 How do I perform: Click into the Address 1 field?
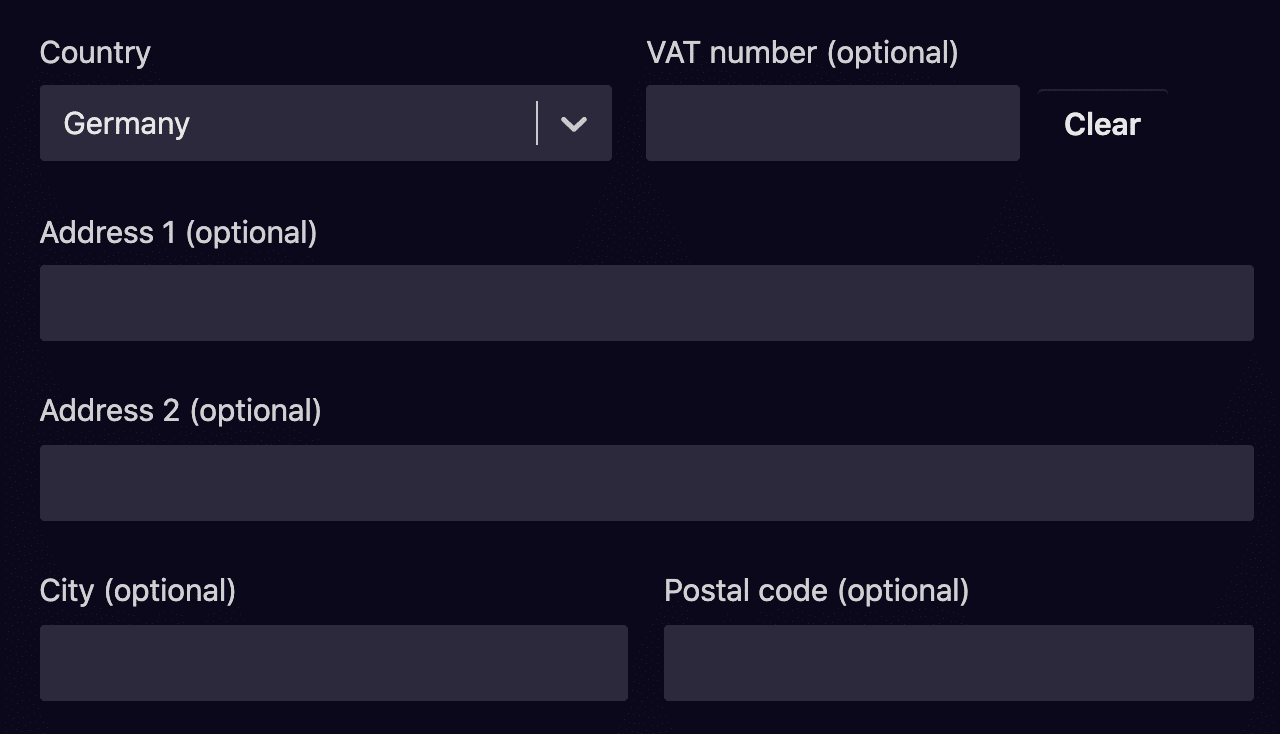coord(646,303)
